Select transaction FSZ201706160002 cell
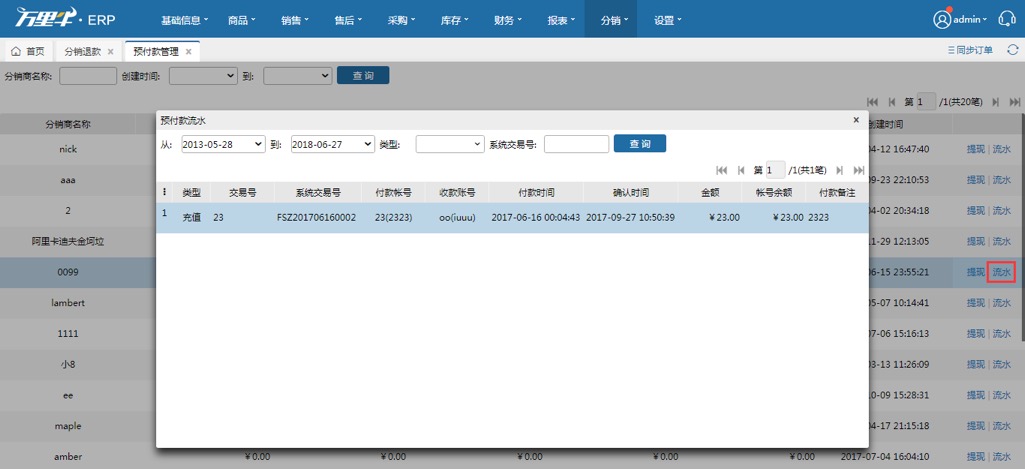 coord(316,218)
